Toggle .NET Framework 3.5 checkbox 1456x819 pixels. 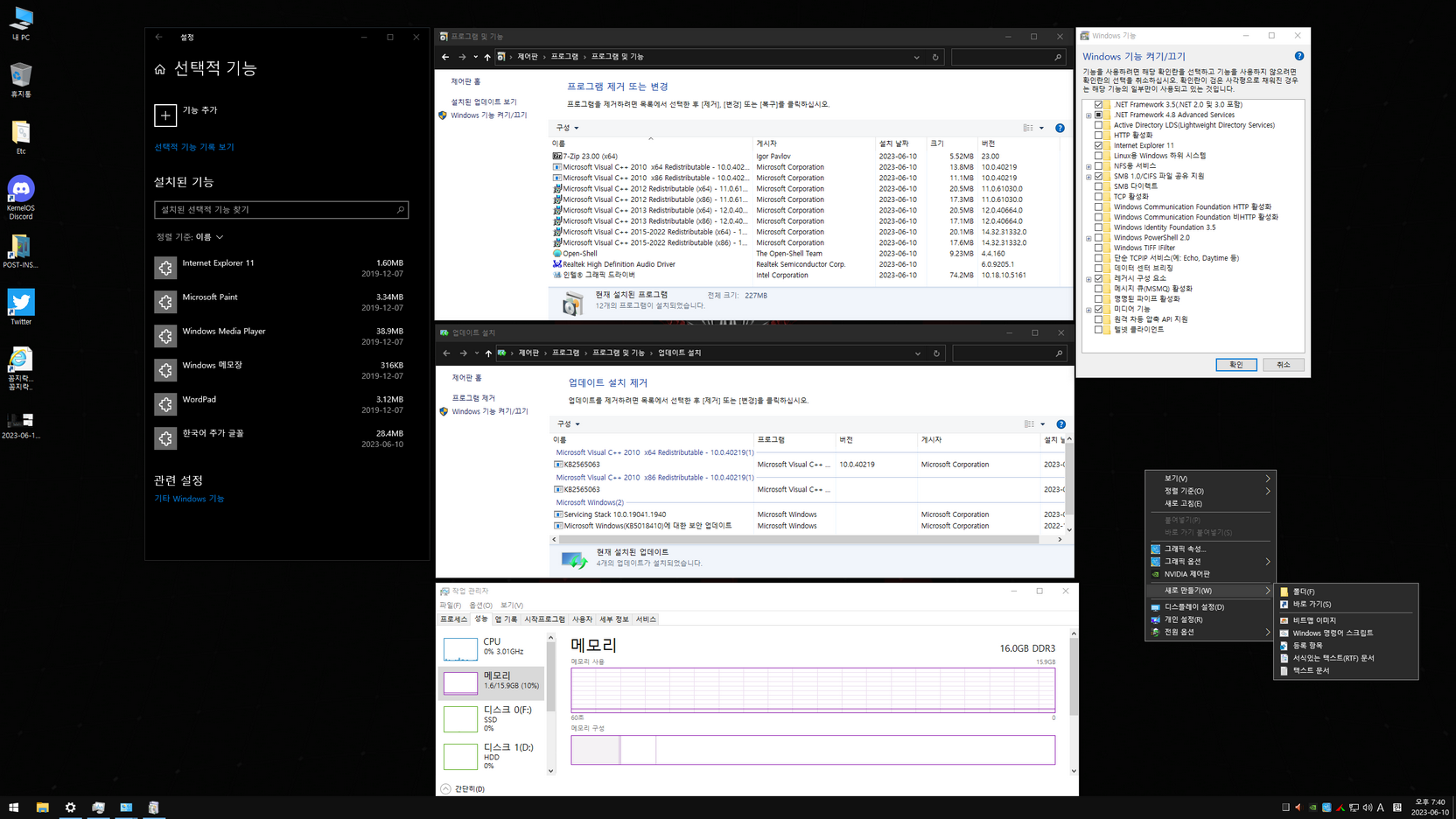[x=1099, y=104]
